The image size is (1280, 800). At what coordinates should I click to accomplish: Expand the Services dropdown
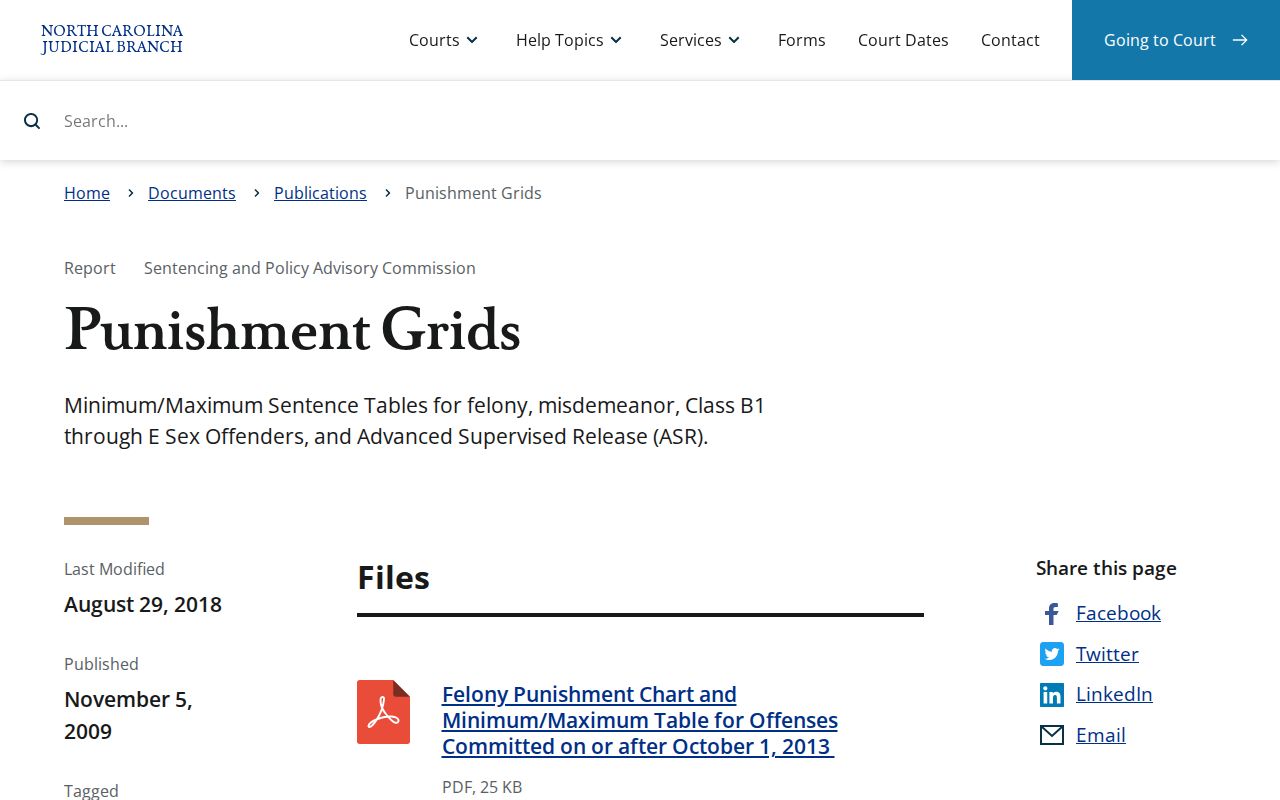click(x=700, y=40)
